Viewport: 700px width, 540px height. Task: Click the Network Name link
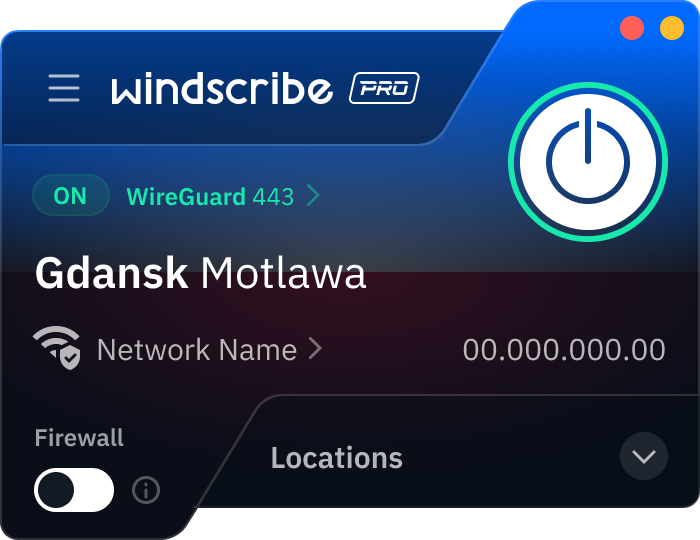(x=197, y=349)
